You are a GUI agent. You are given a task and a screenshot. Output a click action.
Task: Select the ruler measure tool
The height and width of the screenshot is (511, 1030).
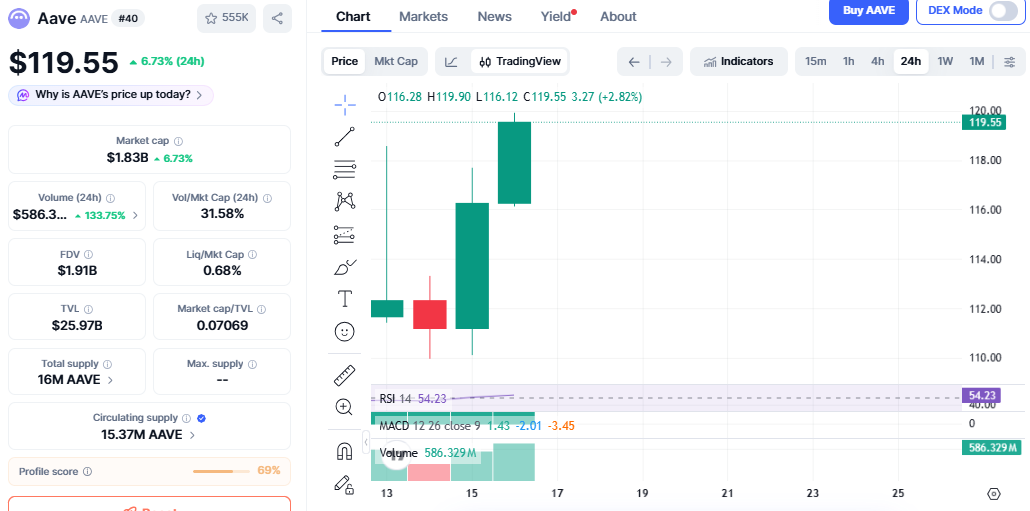(x=345, y=376)
